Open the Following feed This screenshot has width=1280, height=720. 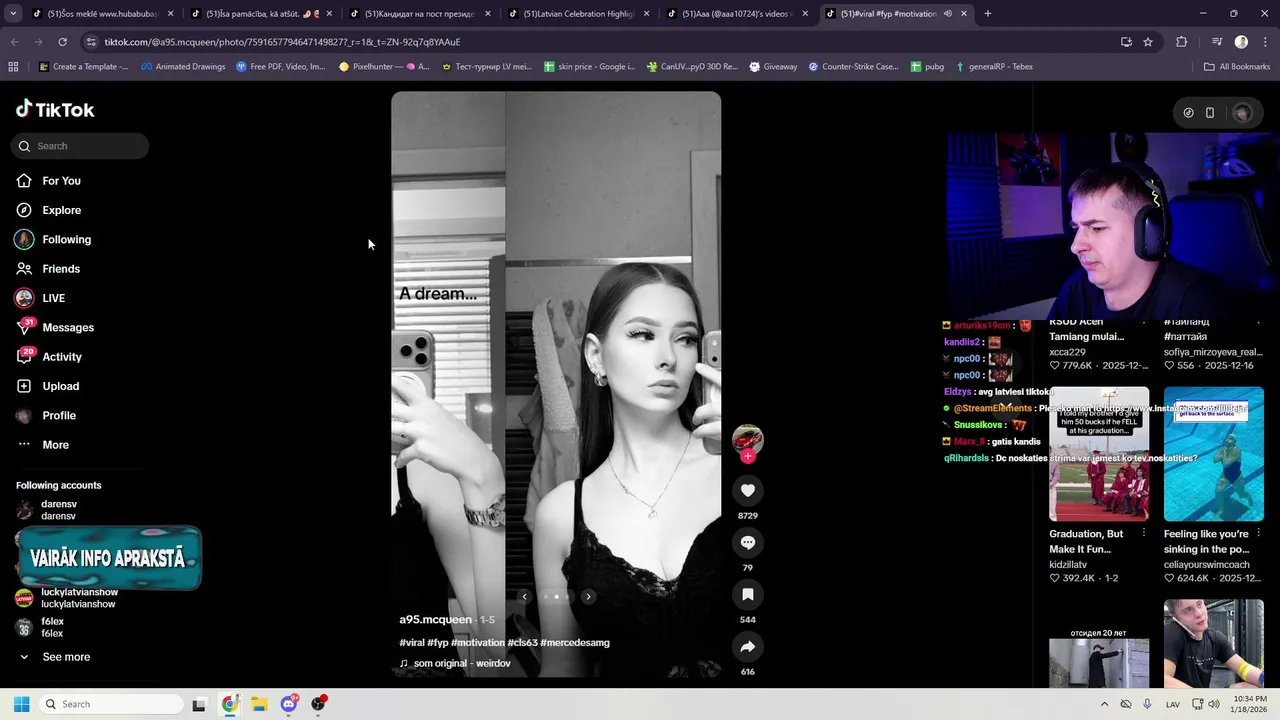pyautogui.click(x=66, y=240)
